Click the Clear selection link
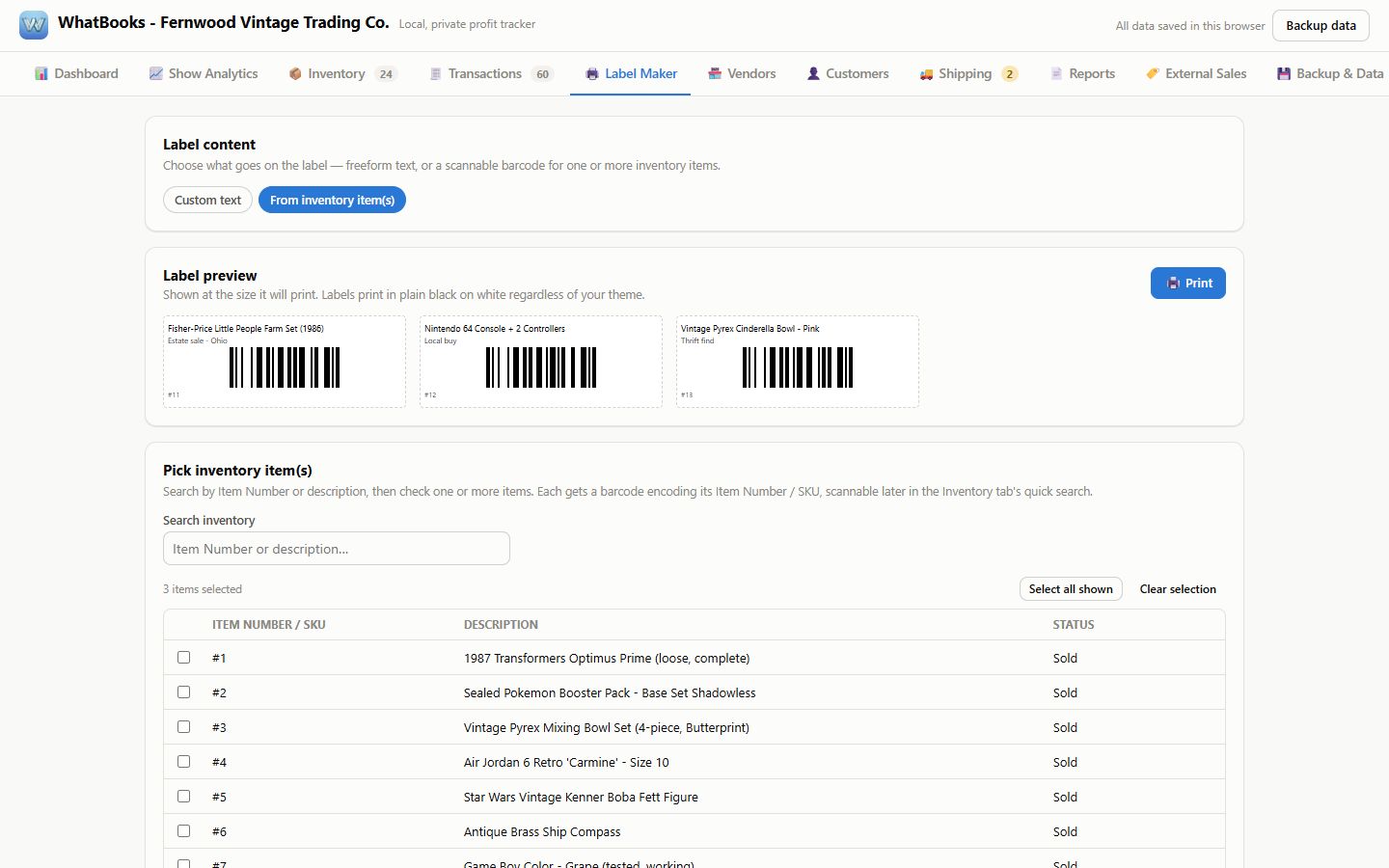This screenshot has width=1389, height=868. tap(1178, 588)
